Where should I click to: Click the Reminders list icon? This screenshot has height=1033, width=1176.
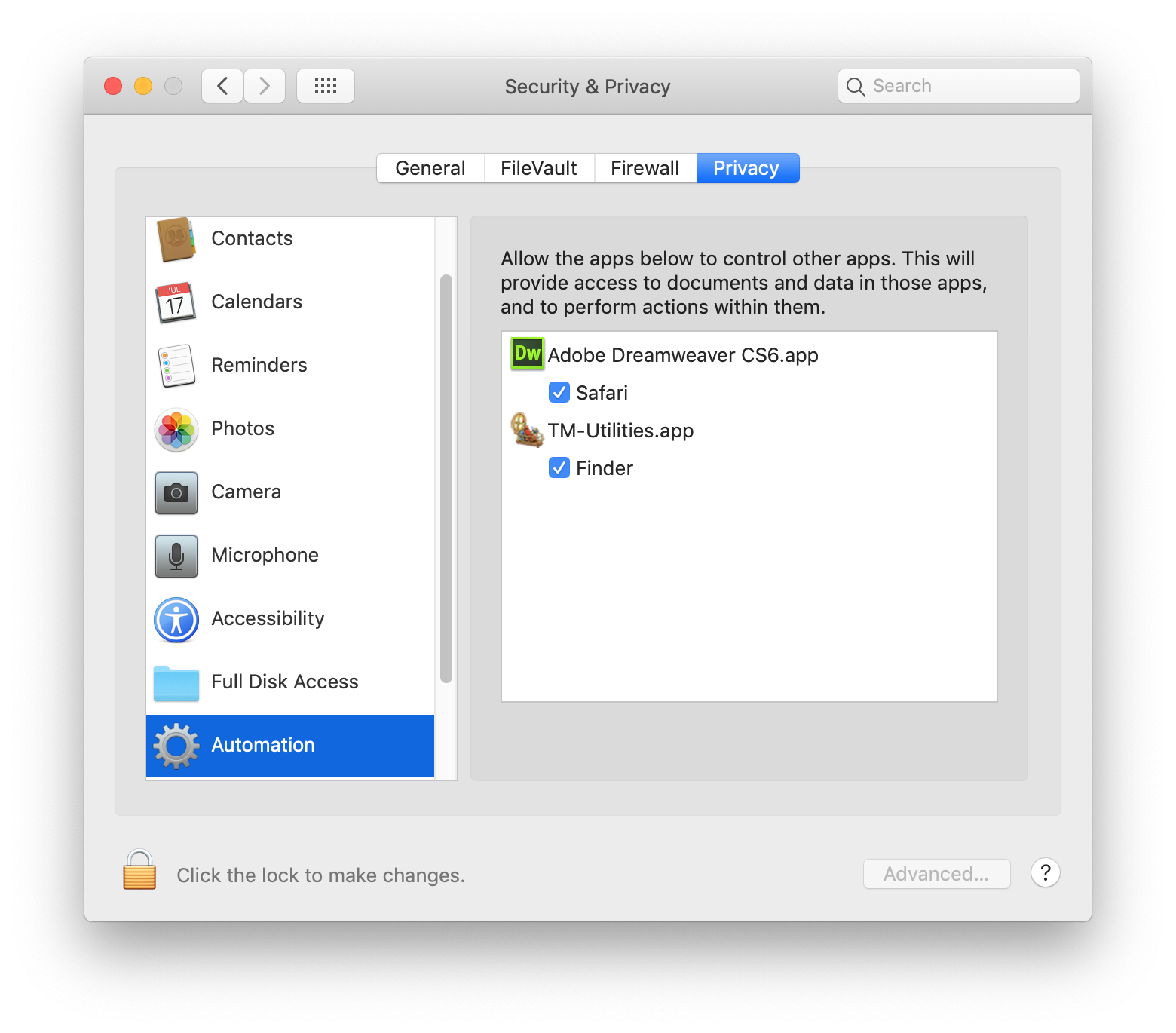[176, 366]
